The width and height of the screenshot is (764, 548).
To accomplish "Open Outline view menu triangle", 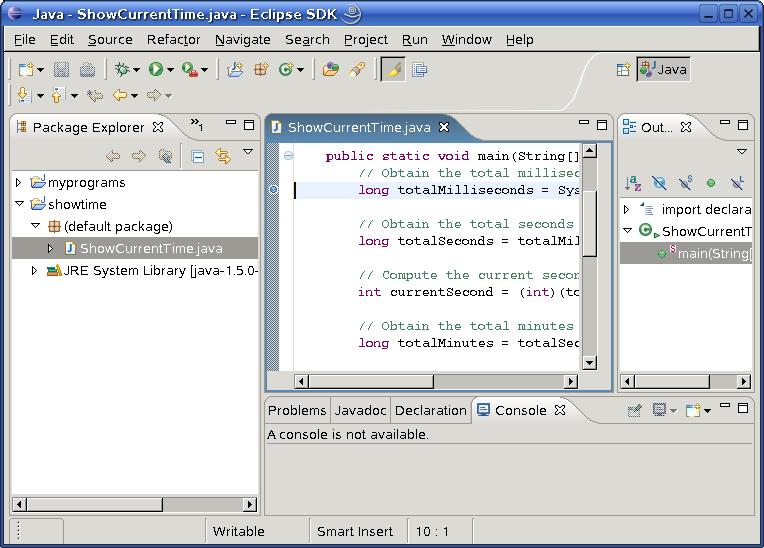I will pyautogui.click(x=742, y=151).
